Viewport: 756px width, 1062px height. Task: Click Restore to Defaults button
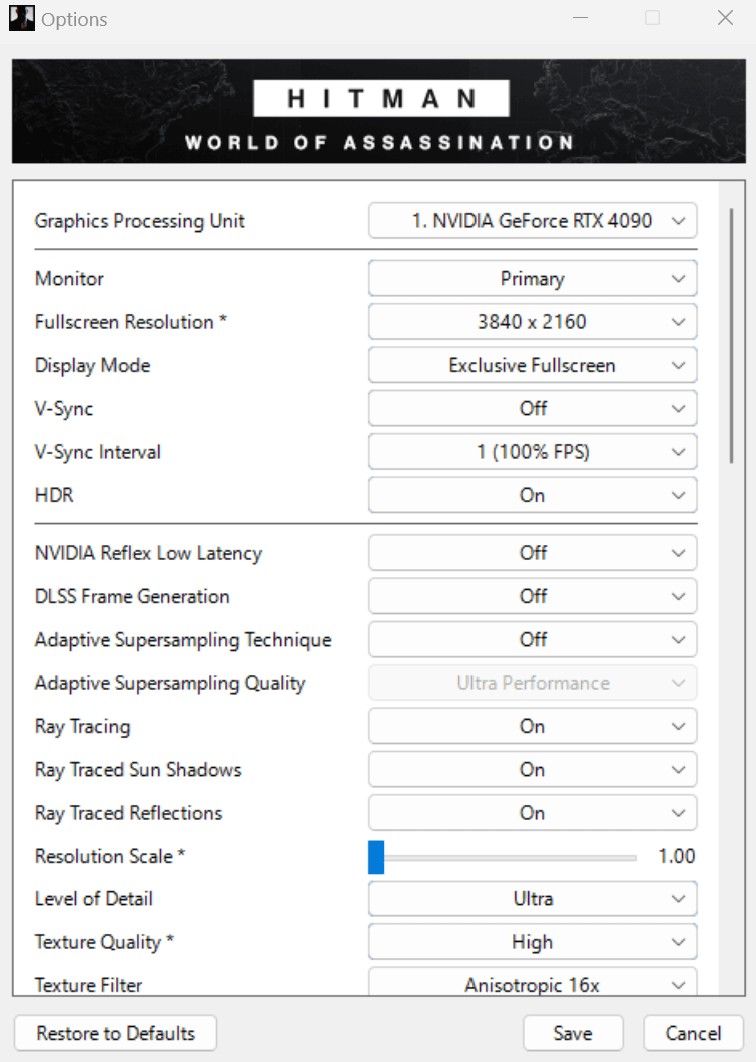pos(115,1033)
